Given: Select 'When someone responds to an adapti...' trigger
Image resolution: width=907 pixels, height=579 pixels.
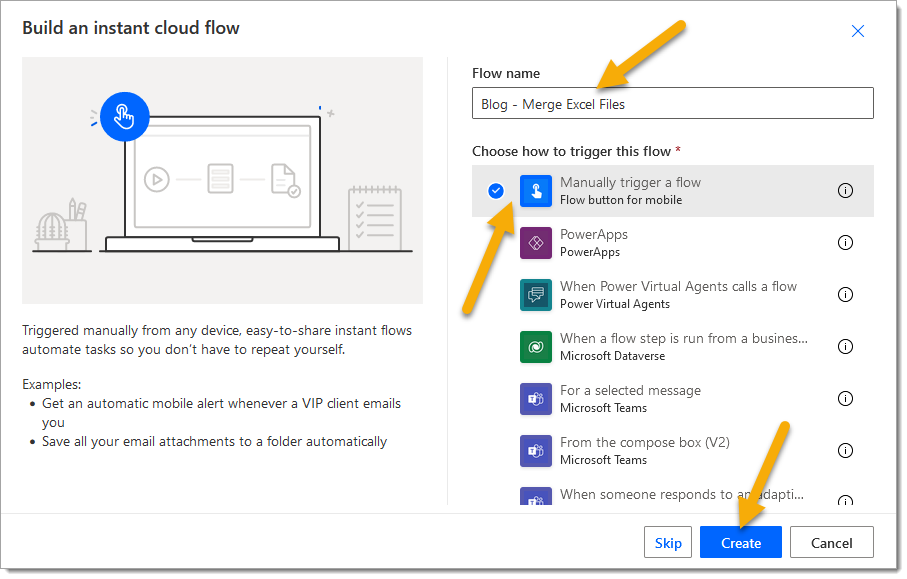Looking at the screenshot, I should (x=681, y=495).
